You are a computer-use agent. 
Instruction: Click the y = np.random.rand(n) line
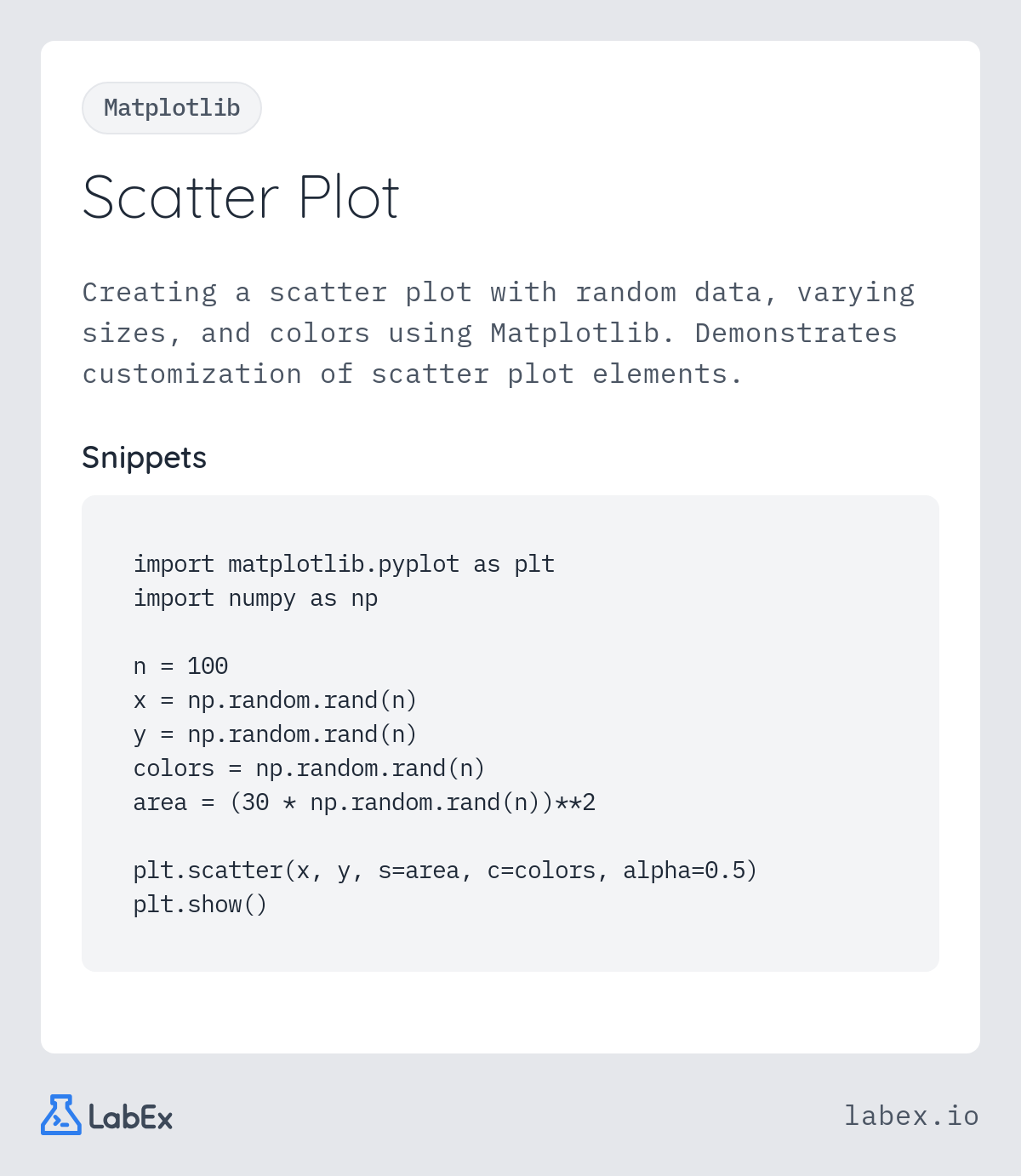tap(275, 734)
